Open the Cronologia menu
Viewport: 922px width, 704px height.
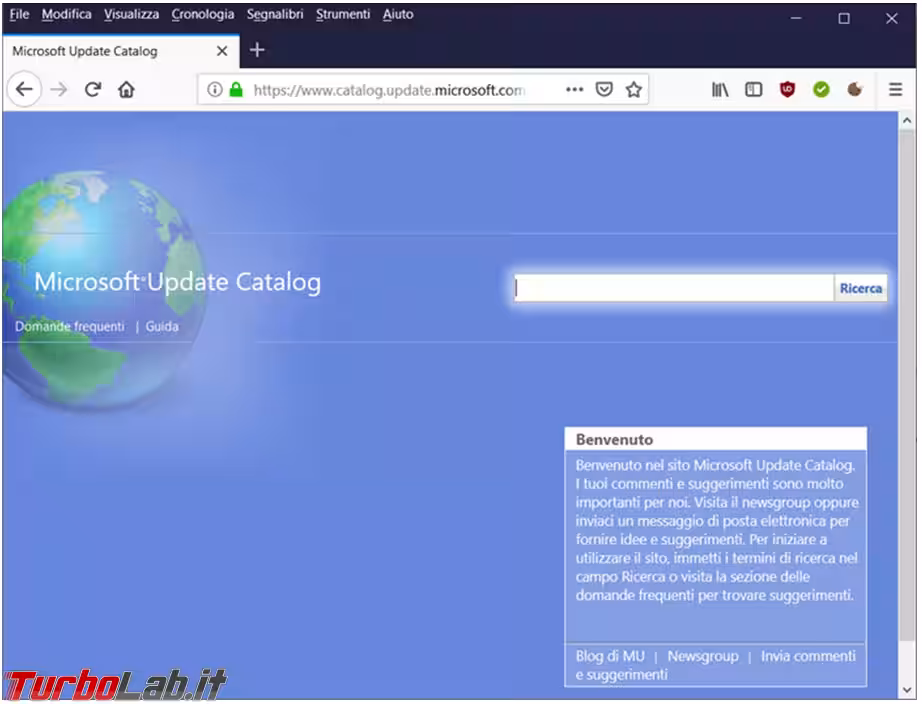pyautogui.click(x=203, y=15)
